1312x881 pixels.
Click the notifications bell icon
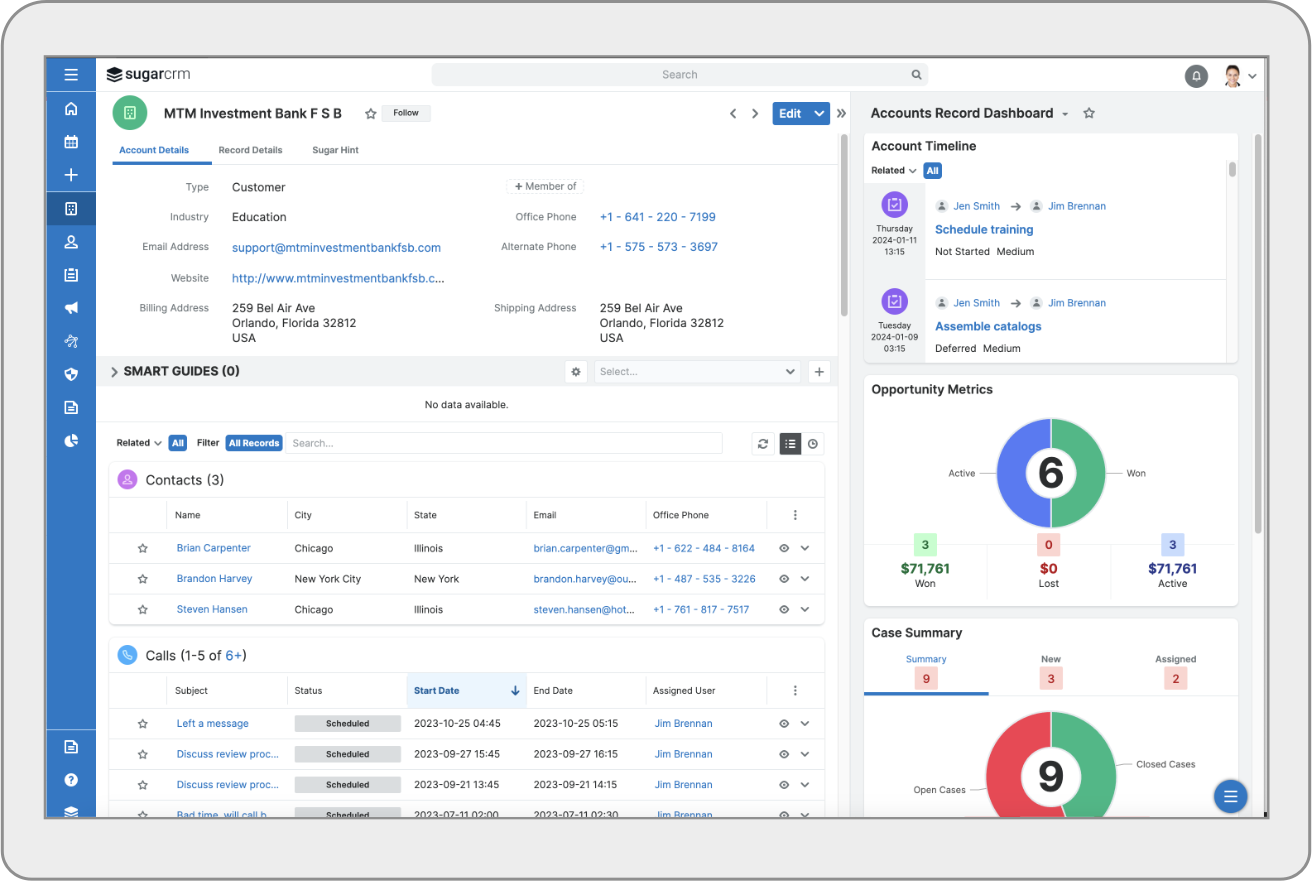point(1196,75)
